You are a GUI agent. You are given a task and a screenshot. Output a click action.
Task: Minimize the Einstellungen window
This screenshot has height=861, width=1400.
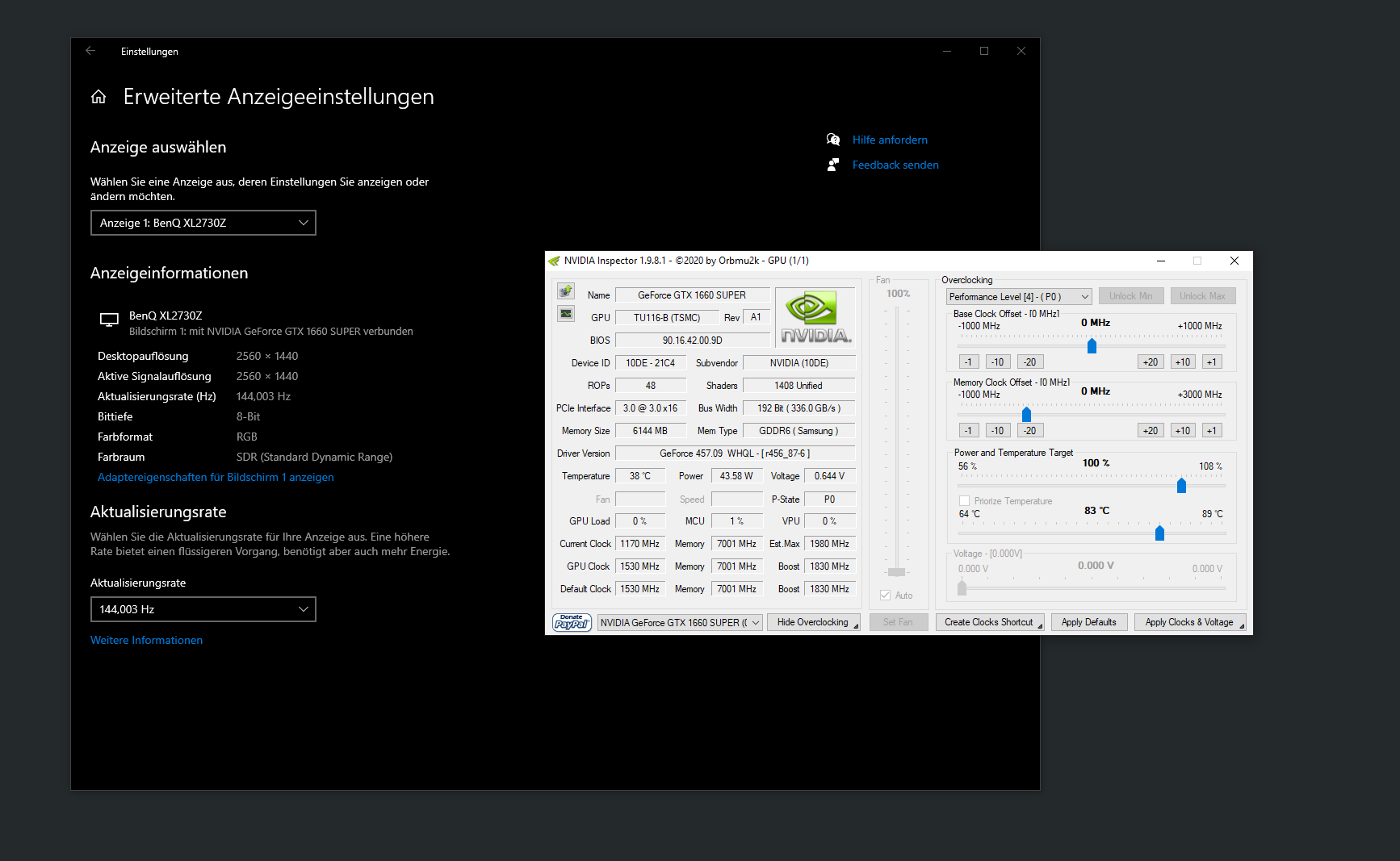(947, 51)
